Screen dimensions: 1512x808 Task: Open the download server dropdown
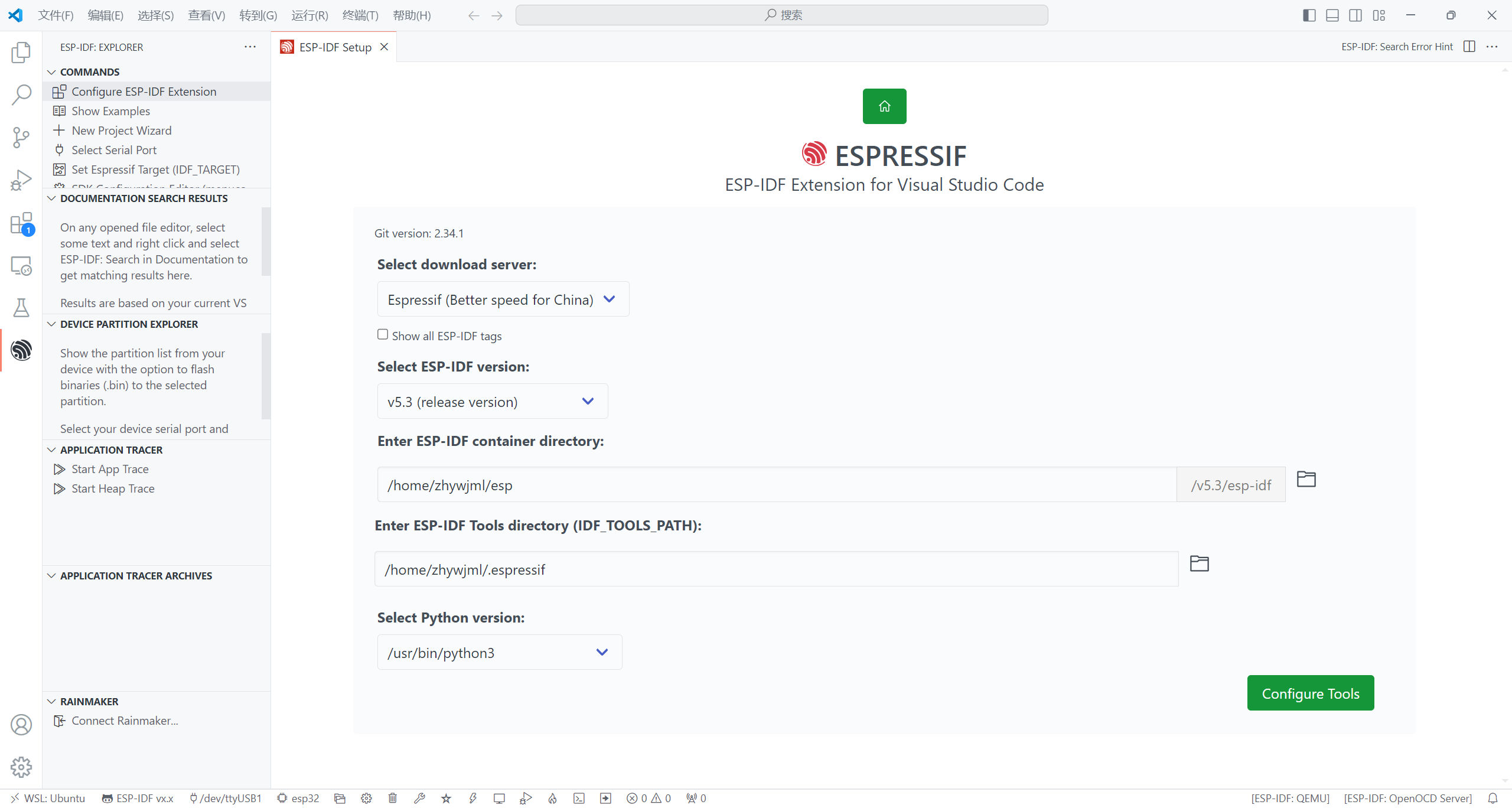point(503,299)
